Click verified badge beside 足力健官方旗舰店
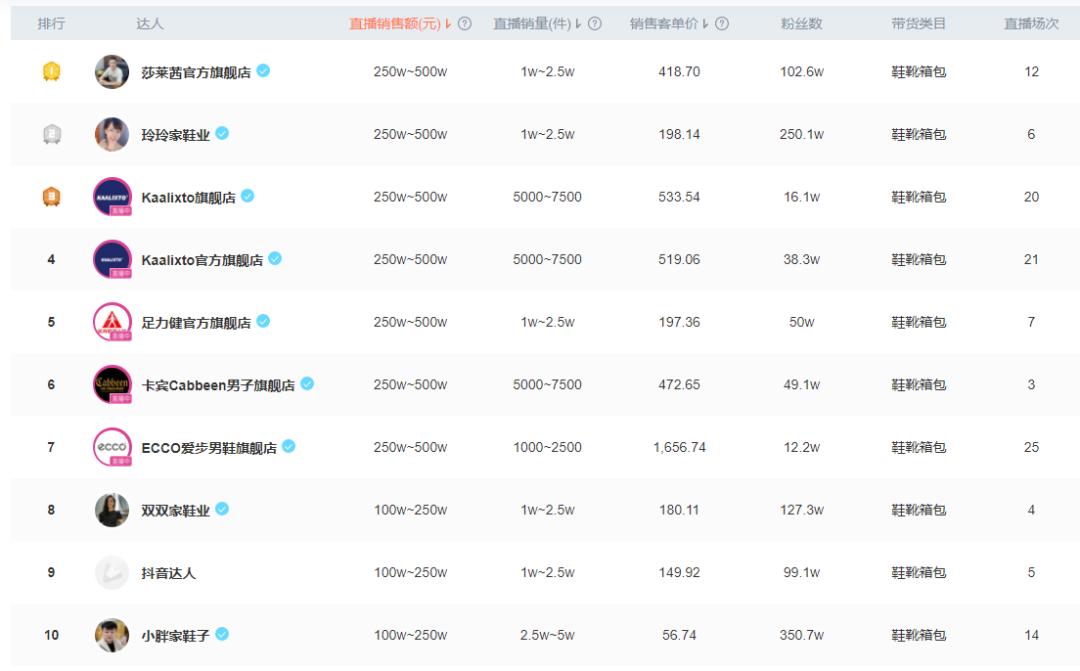 pos(263,321)
